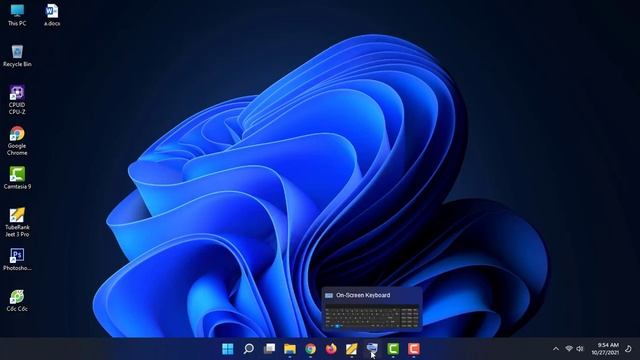Open the Recycle Bin
The height and width of the screenshot is (360, 640).
tap(17, 56)
